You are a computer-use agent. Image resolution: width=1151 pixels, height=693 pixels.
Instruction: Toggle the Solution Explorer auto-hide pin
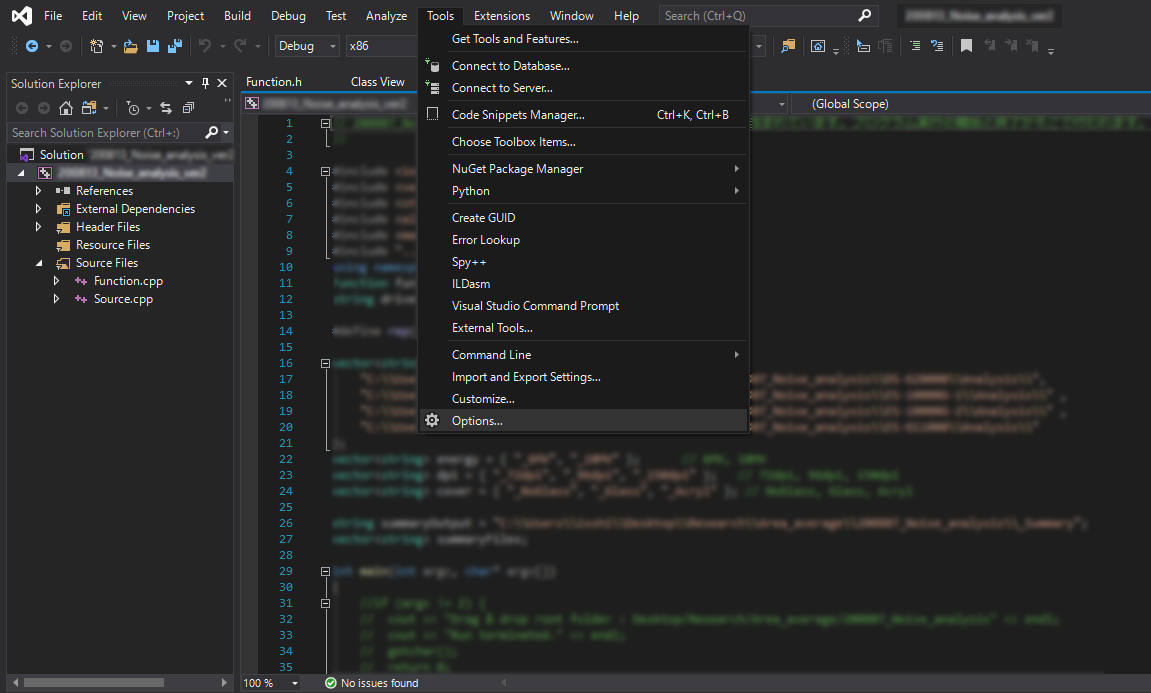(x=206, y=83)
